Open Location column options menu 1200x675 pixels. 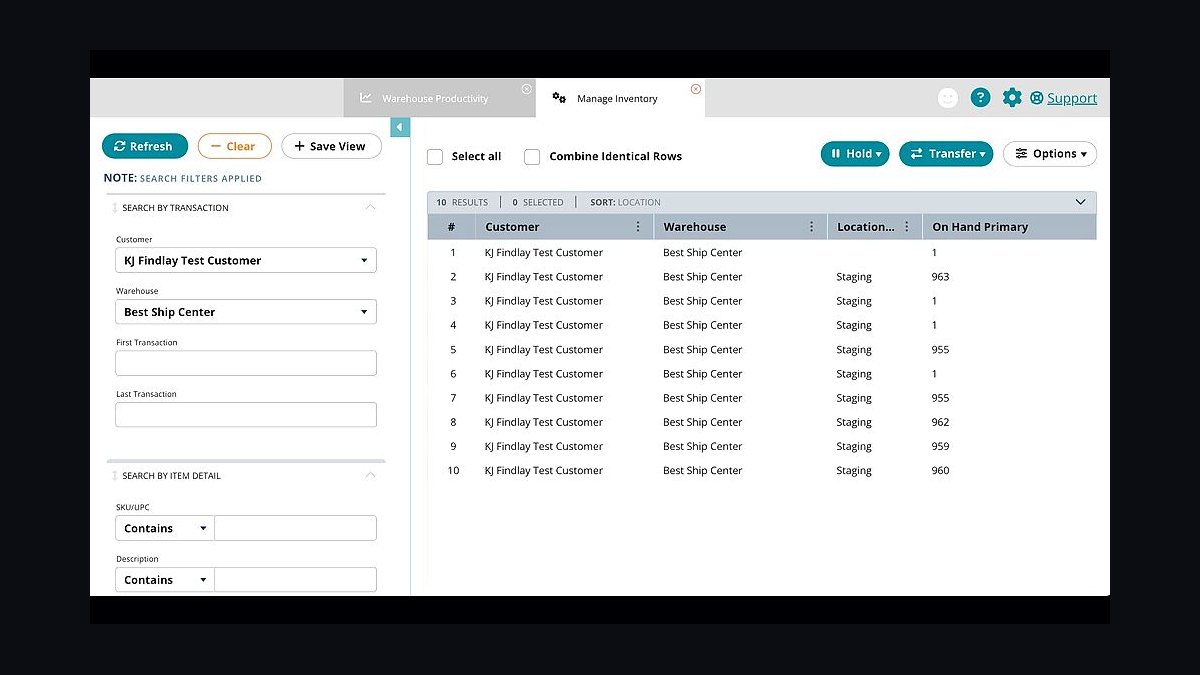907,227
